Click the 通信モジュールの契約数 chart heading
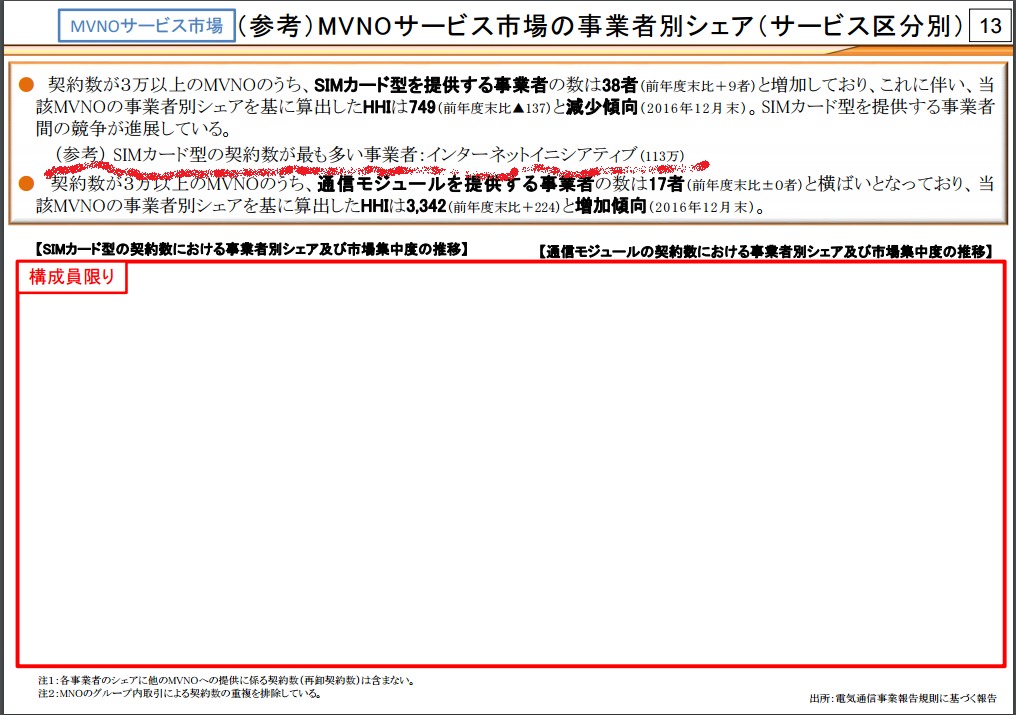Screen dimensions: 1016x715 pos(764,250)
